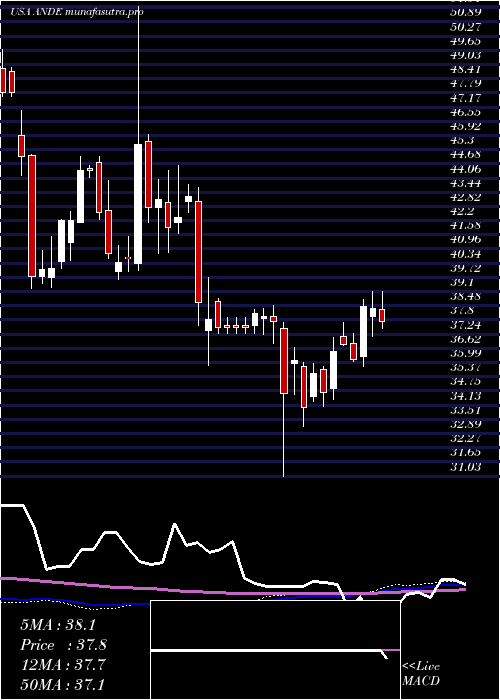Screen dimensions: 500x700
Task: Click the 50MA : 37.1 readout
Action: tap(63, 684)
